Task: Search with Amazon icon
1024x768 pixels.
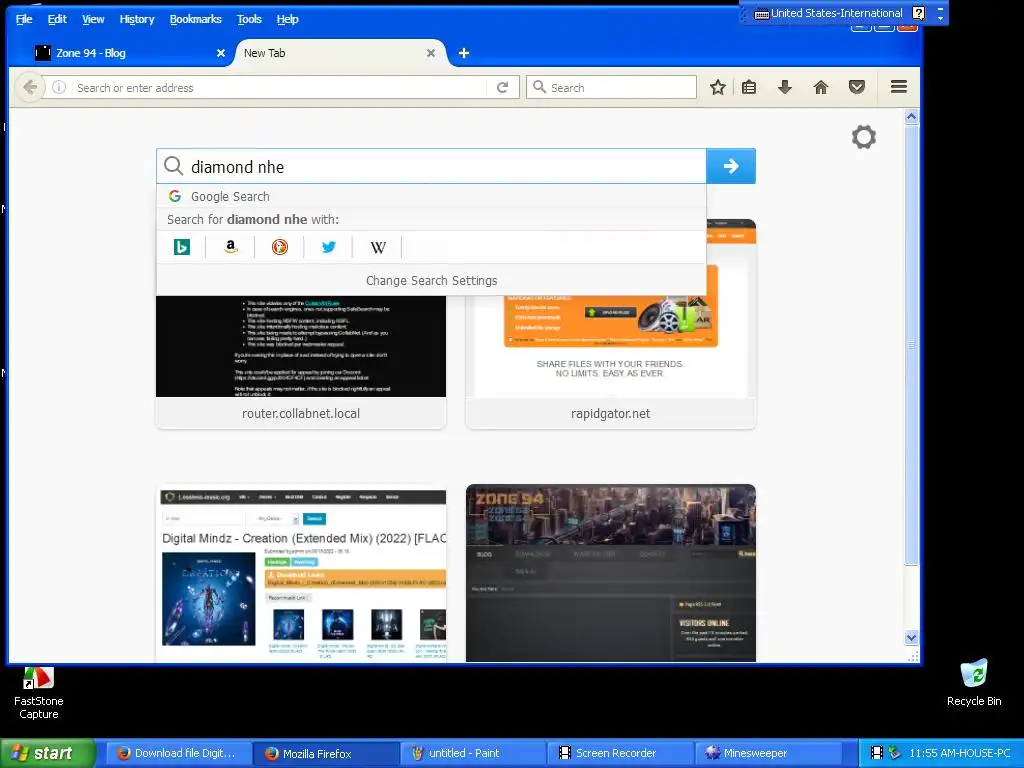Action: click(x=231, y=247)
